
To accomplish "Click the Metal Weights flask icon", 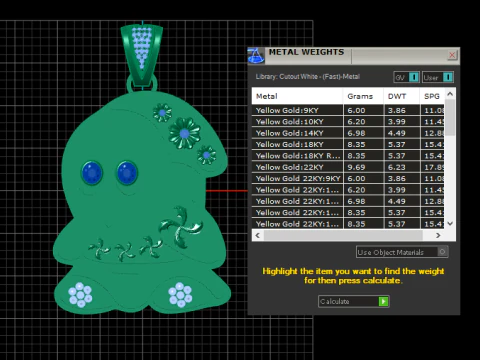I will point(256,56).
